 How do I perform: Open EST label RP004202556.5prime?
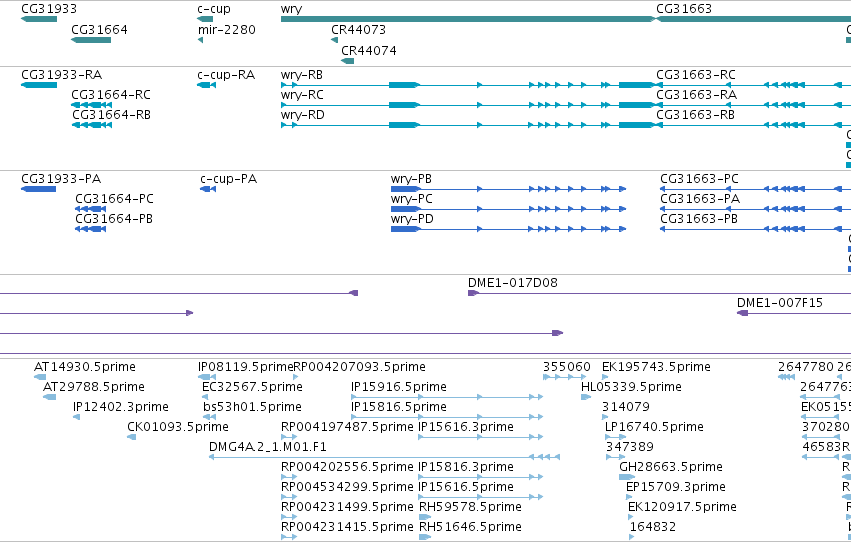point(347,467)
